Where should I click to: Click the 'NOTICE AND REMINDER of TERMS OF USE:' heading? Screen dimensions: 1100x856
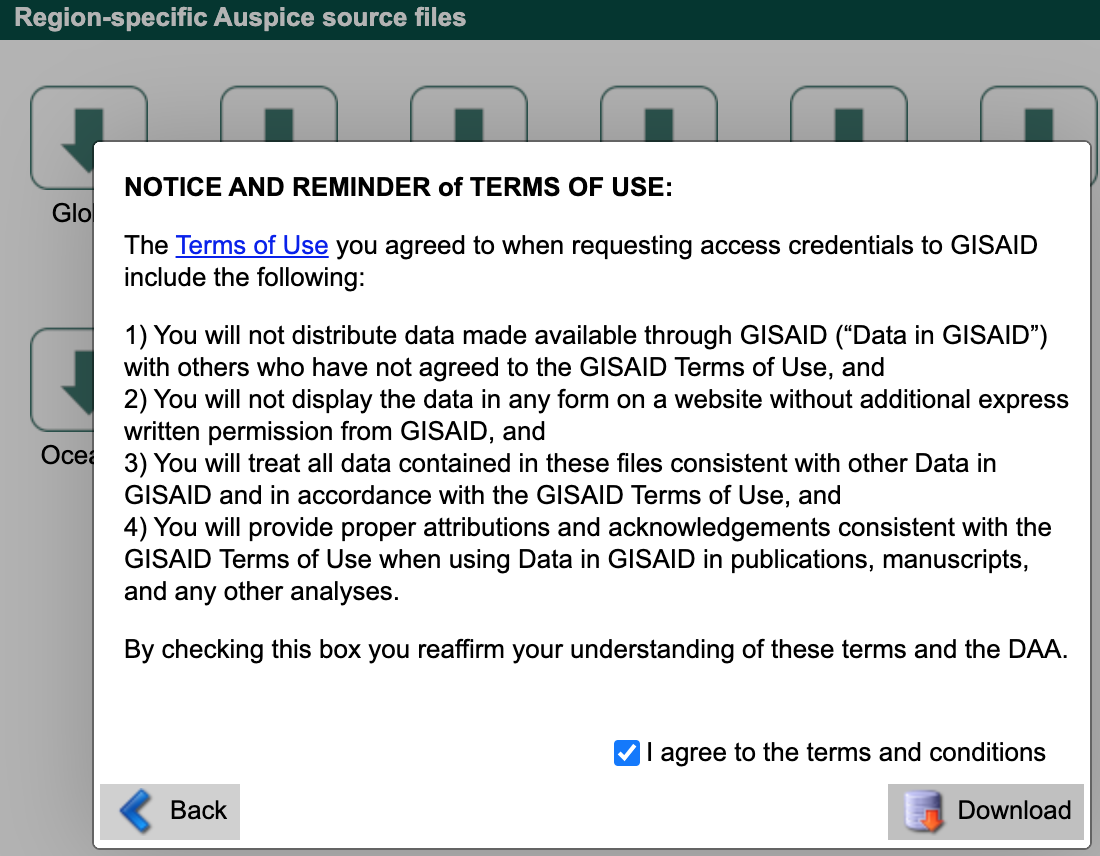(398, 187)
